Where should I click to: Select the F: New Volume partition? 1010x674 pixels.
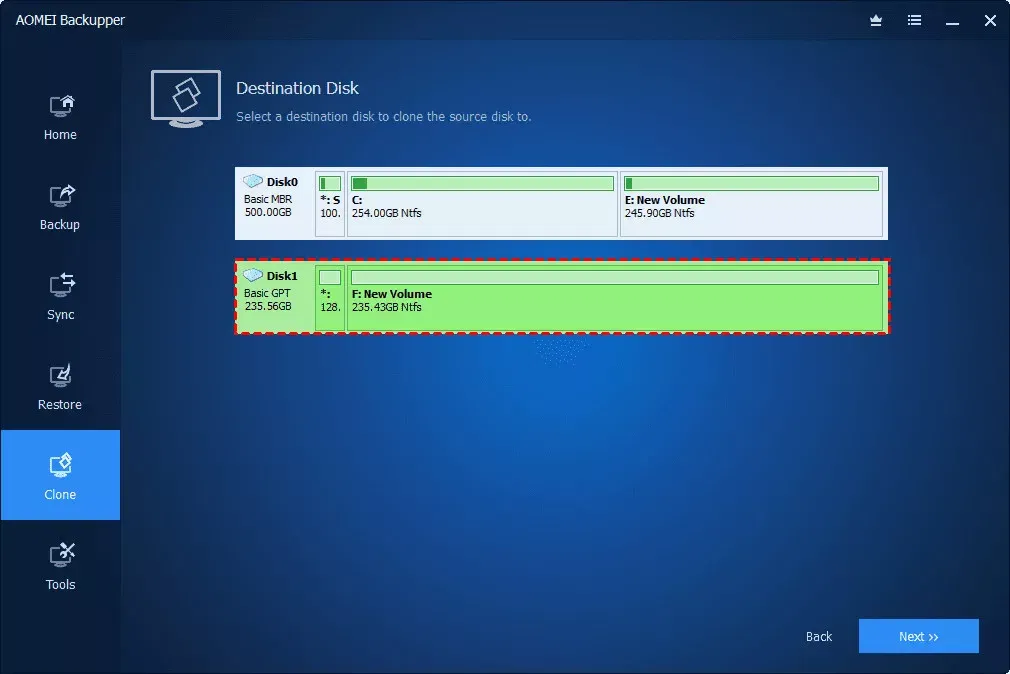coord(615,298)
